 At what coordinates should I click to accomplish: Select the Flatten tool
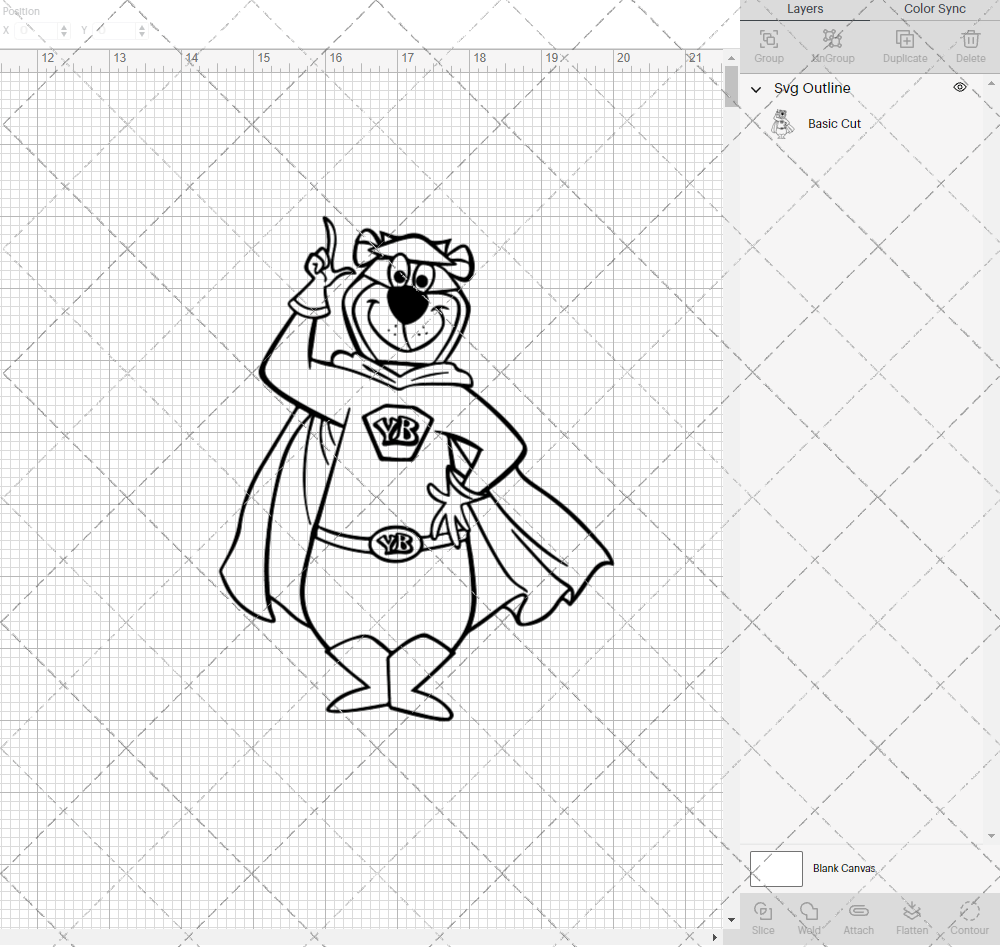tap(912, 913)
